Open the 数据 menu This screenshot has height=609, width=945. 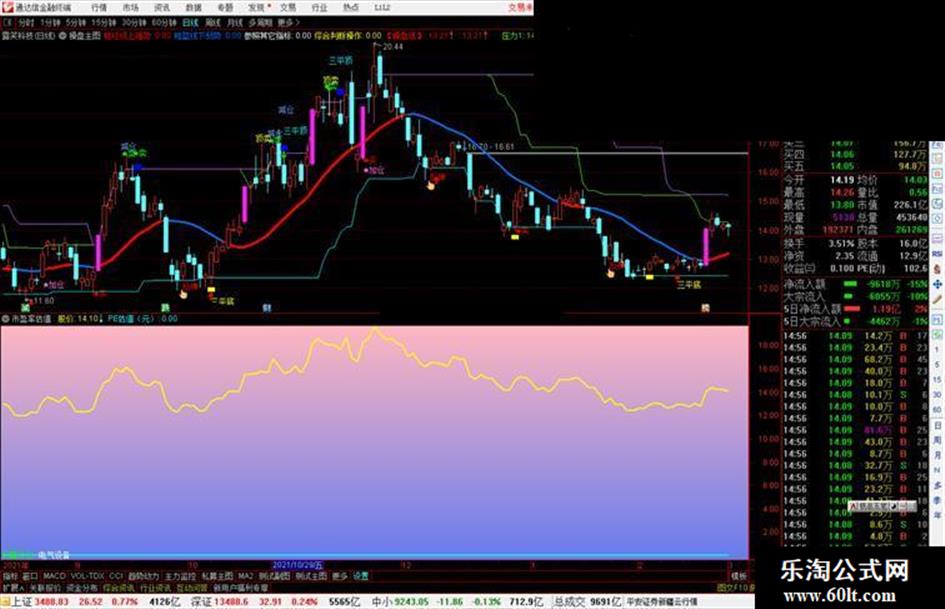[193, 7]
